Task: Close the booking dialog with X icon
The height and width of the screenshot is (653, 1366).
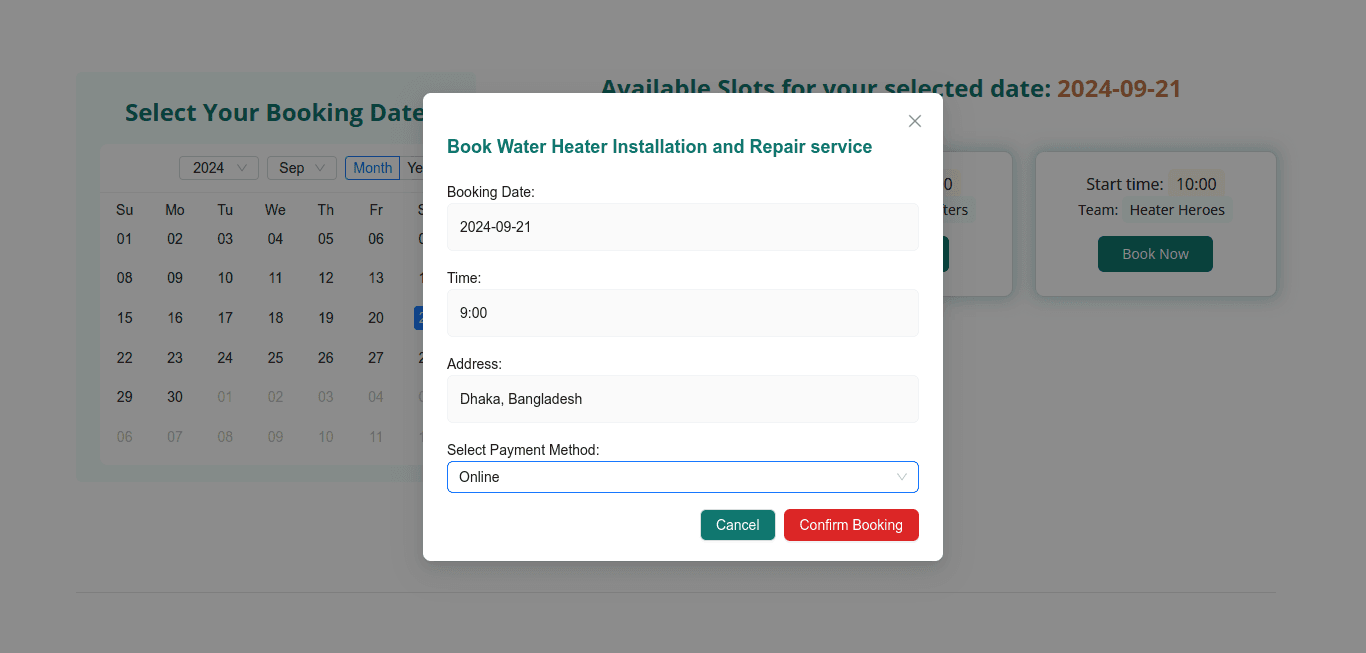Action: pyautogui.click(x=914, y=121)
